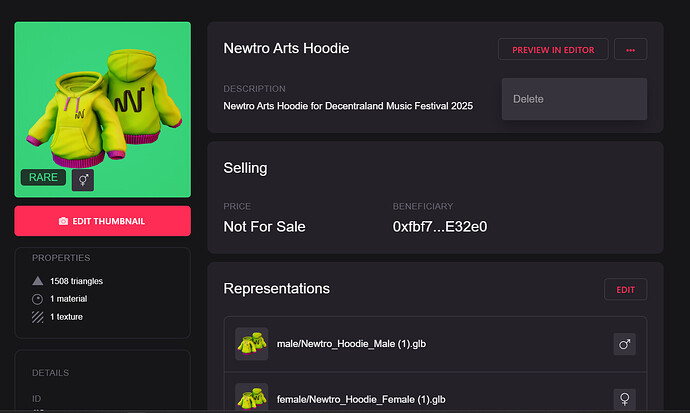Click the female hoodie GLB thumbnail icon

click(x=251, y=398)
